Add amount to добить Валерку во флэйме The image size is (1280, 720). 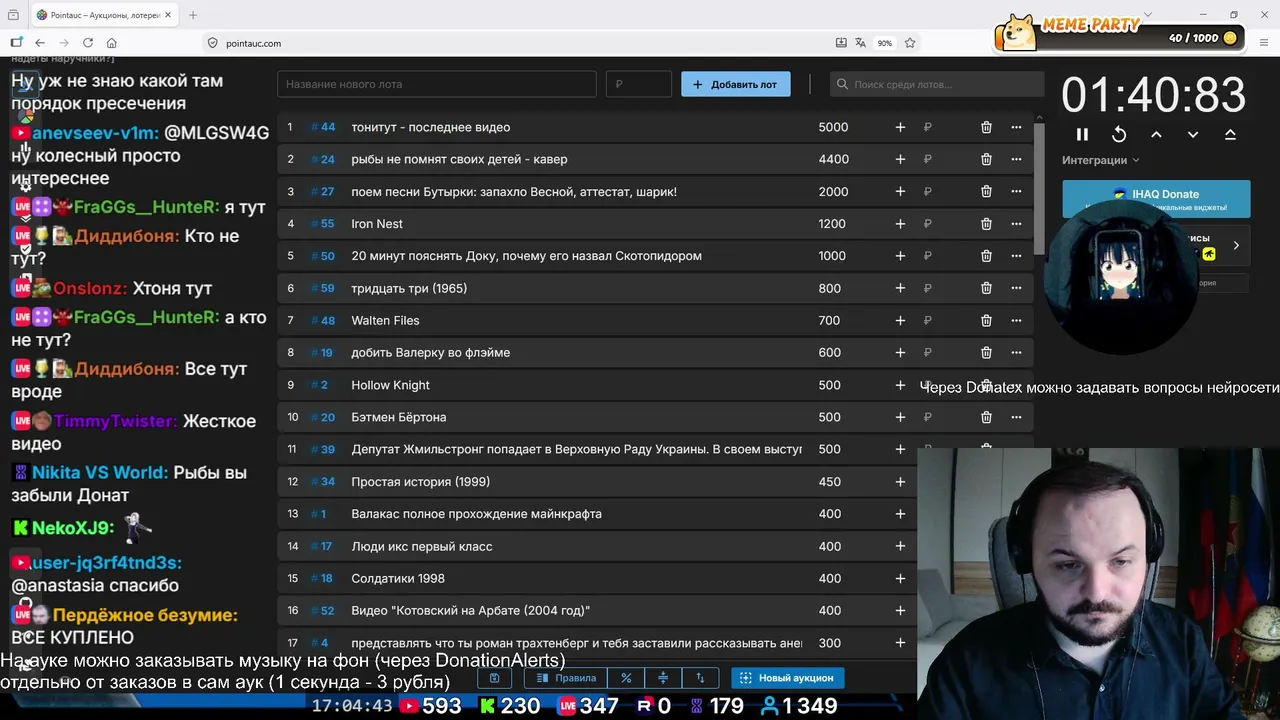click(x=900, y=352)
